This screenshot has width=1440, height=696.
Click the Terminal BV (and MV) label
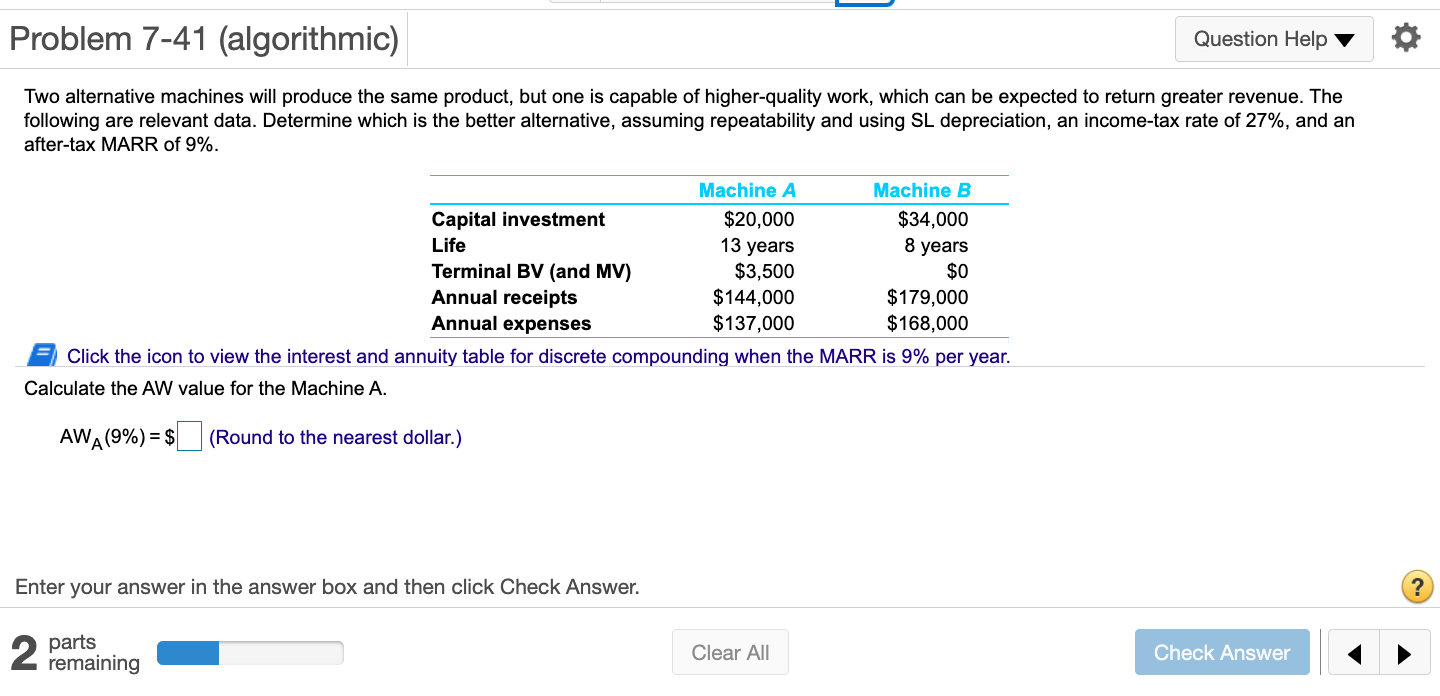pyautogui.click(x=531, y=271)
